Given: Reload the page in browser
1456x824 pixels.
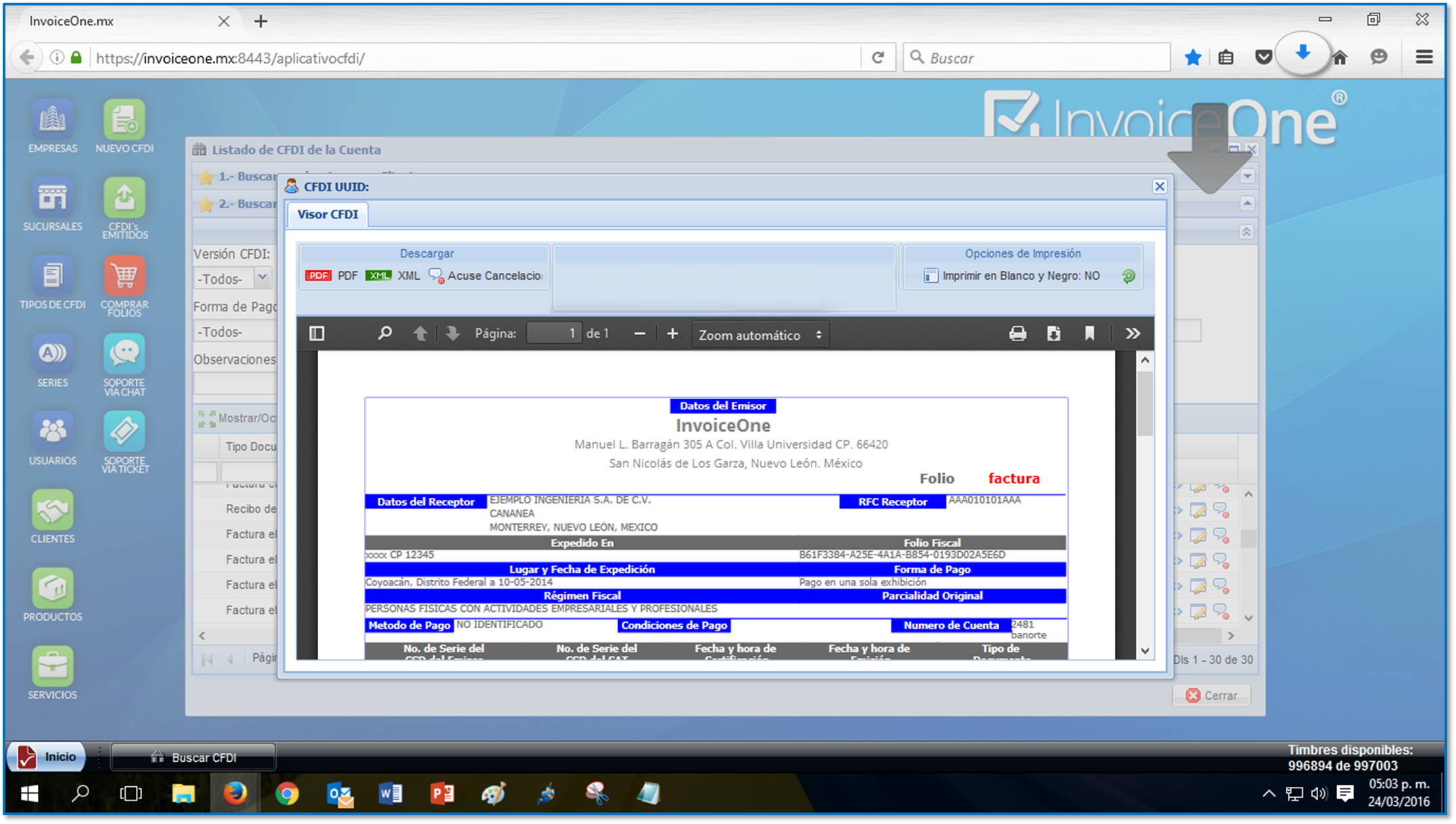Looking at the screenshot, I should 878,58.
